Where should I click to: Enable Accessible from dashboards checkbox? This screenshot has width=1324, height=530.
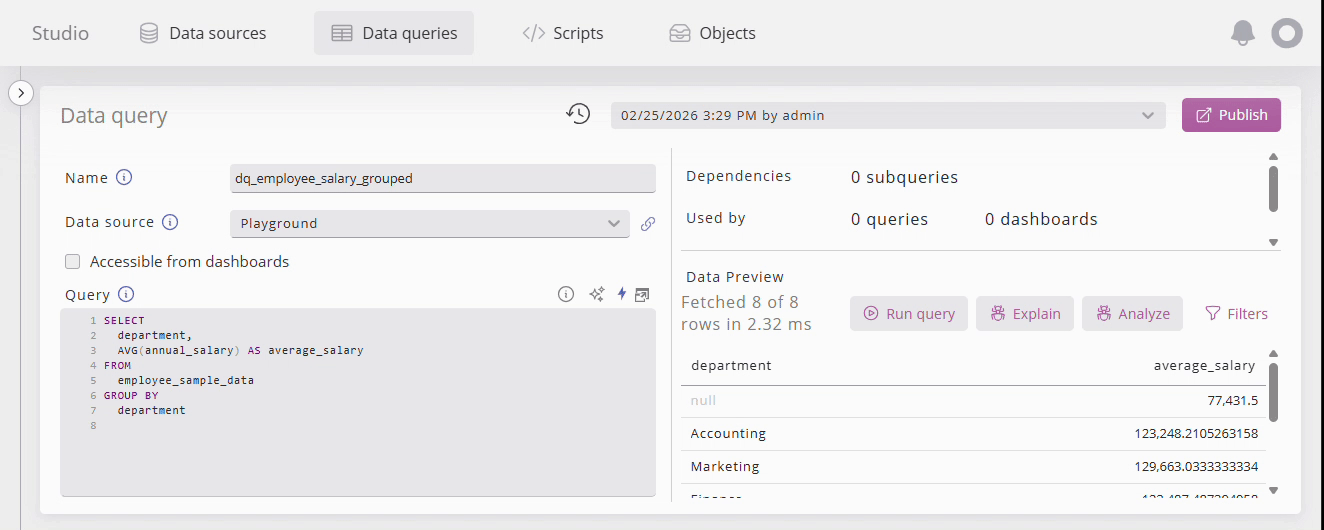pyautogui.click(x=73, y=262)
